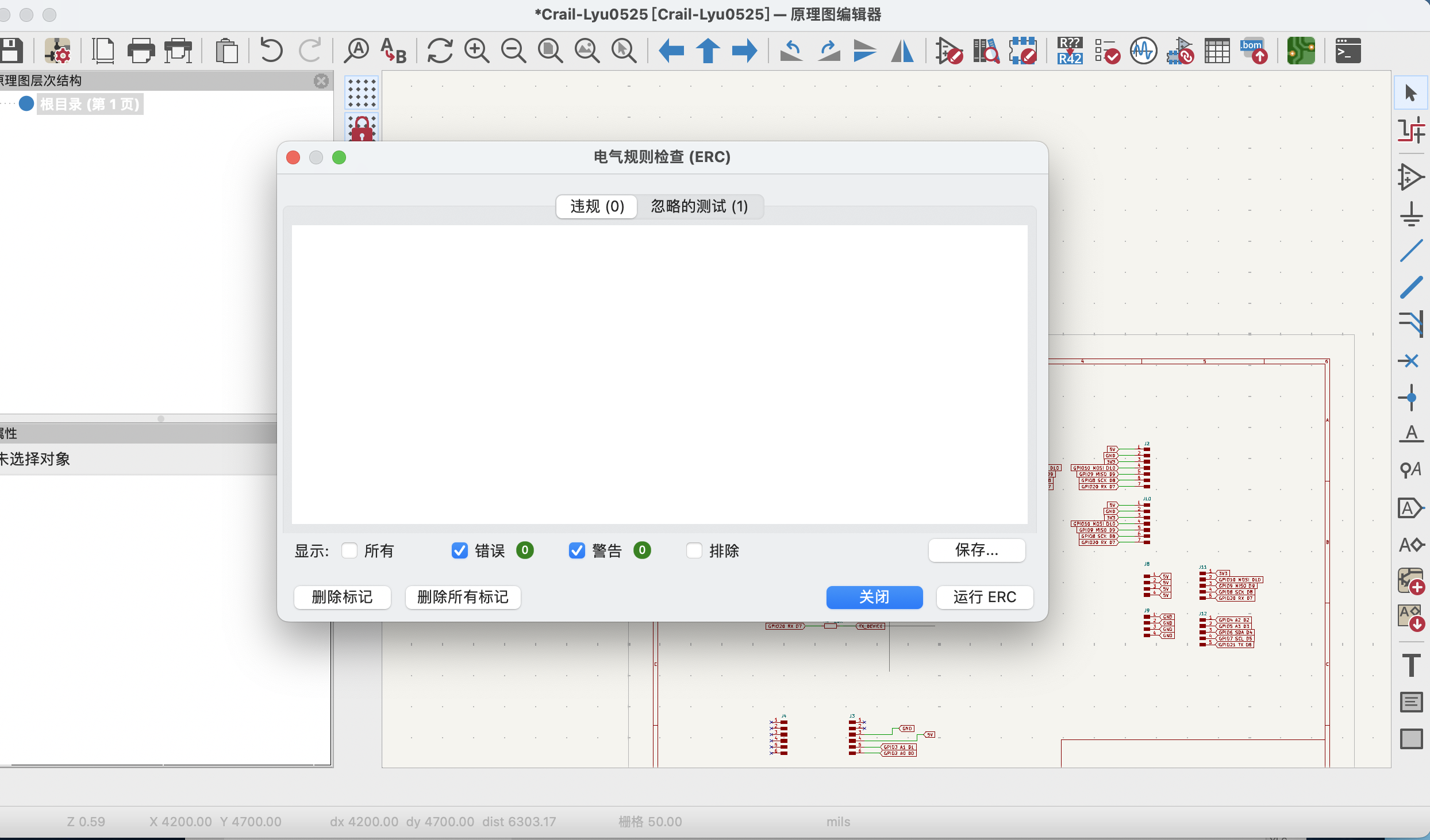The image size is (1430, 840).
Task: Switch to the 违规 (0) tab
Action: 597,206
